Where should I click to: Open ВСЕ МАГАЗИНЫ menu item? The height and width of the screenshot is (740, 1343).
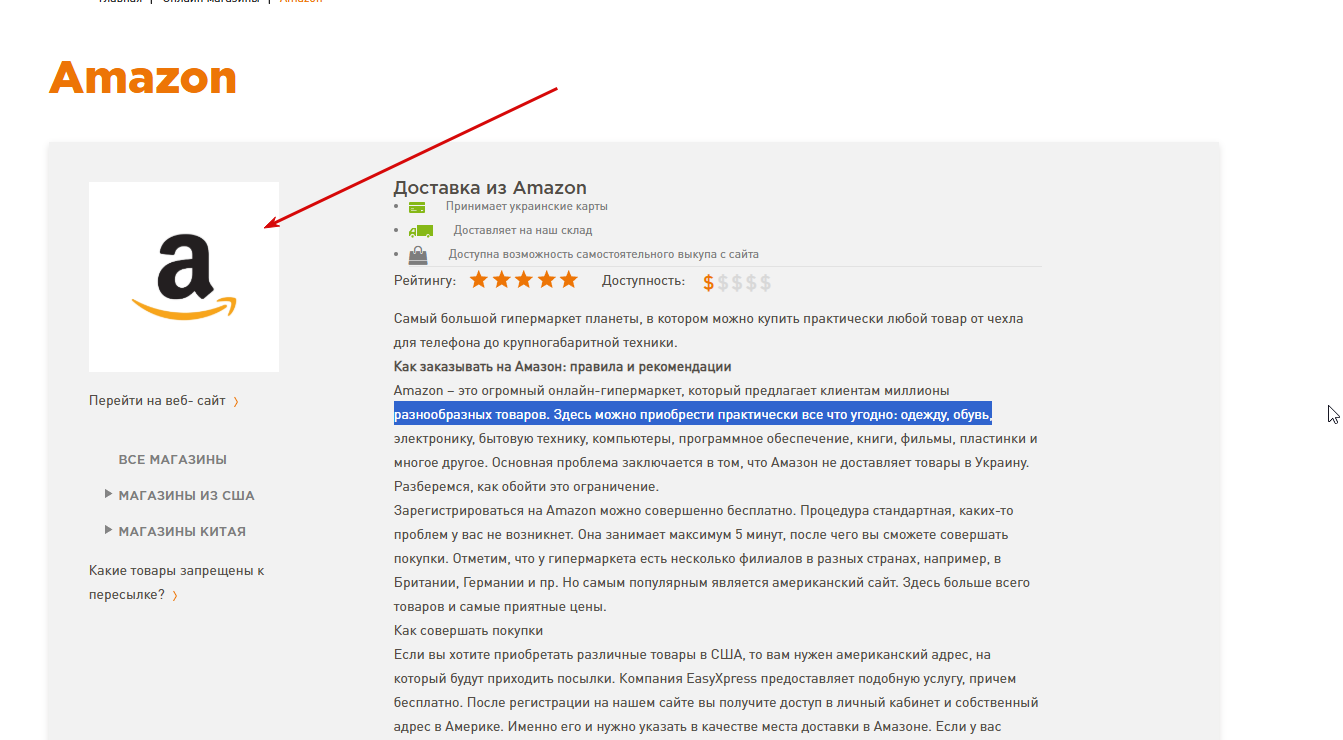pyautogui.click(x=173, y=460)
